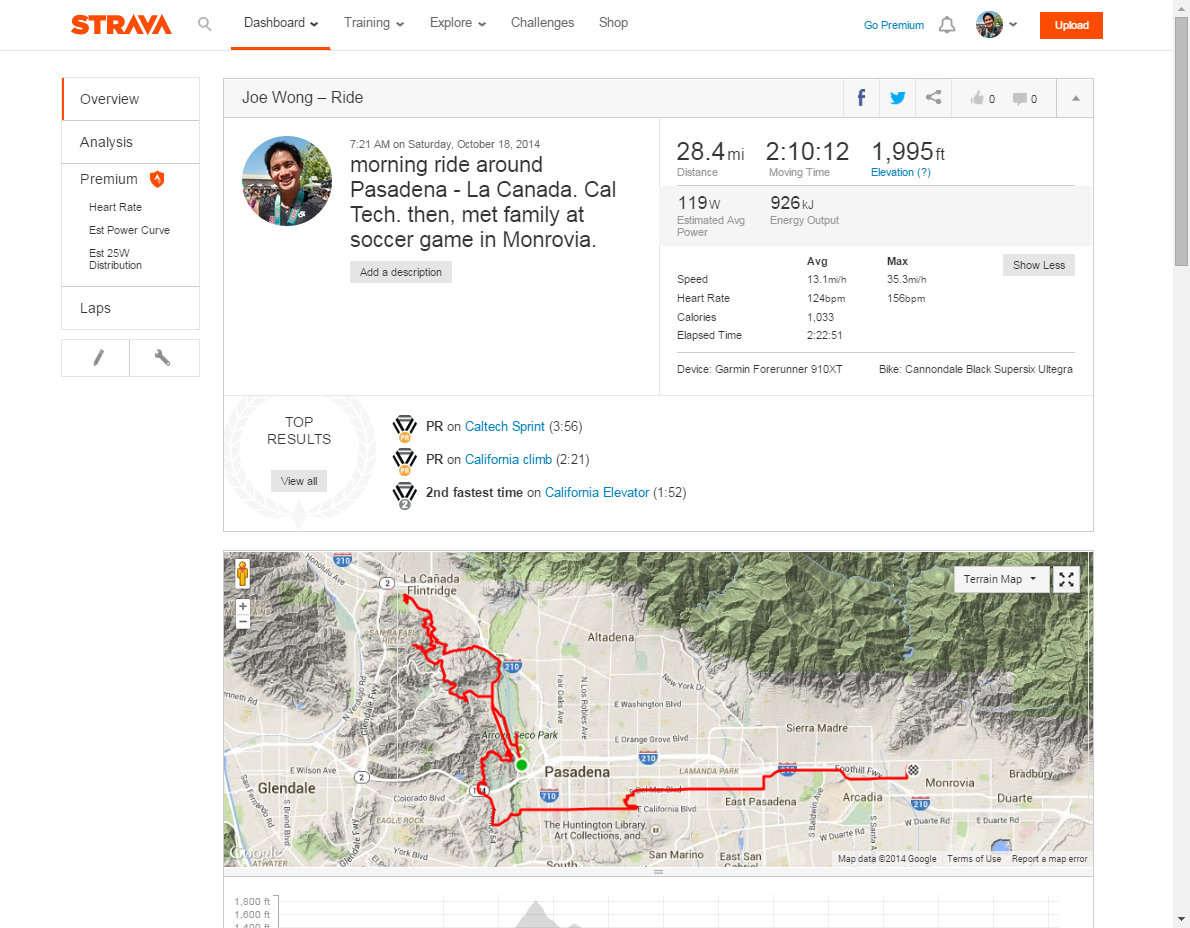Click the search magnifier icon
1190x928 pixels.
pos(205,24)
